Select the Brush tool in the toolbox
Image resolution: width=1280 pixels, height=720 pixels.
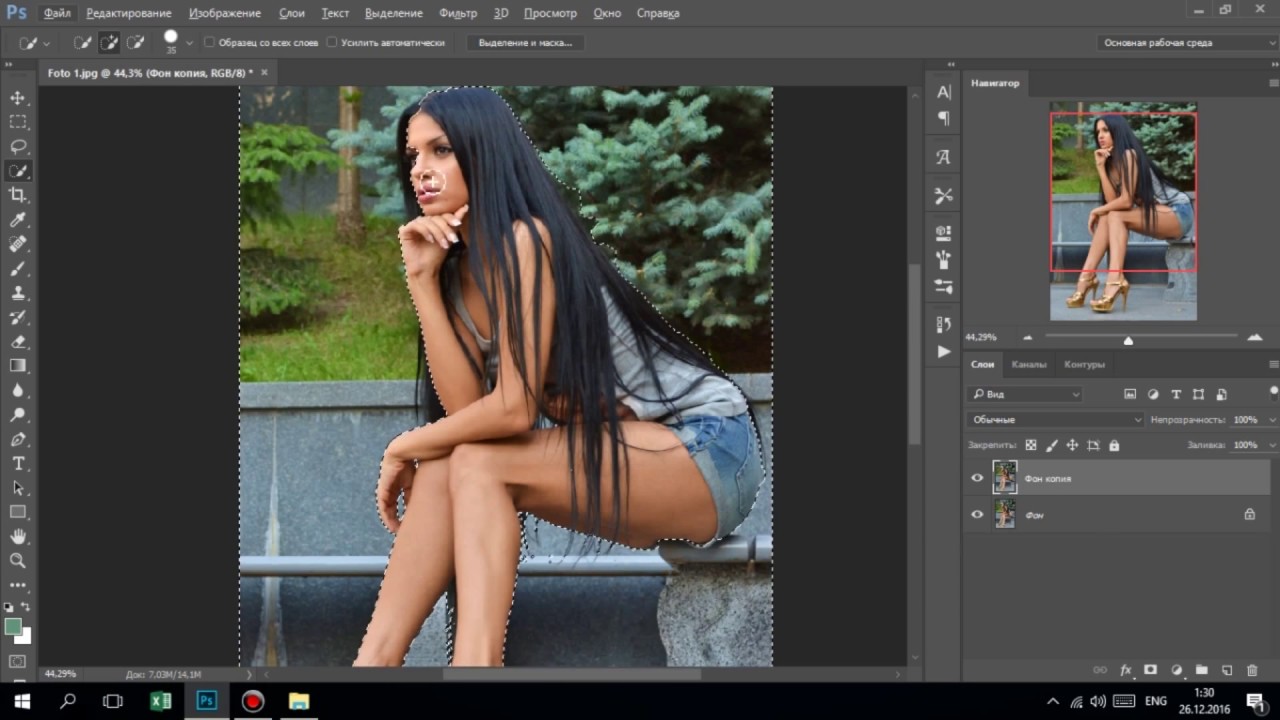(x=18, y=269)
